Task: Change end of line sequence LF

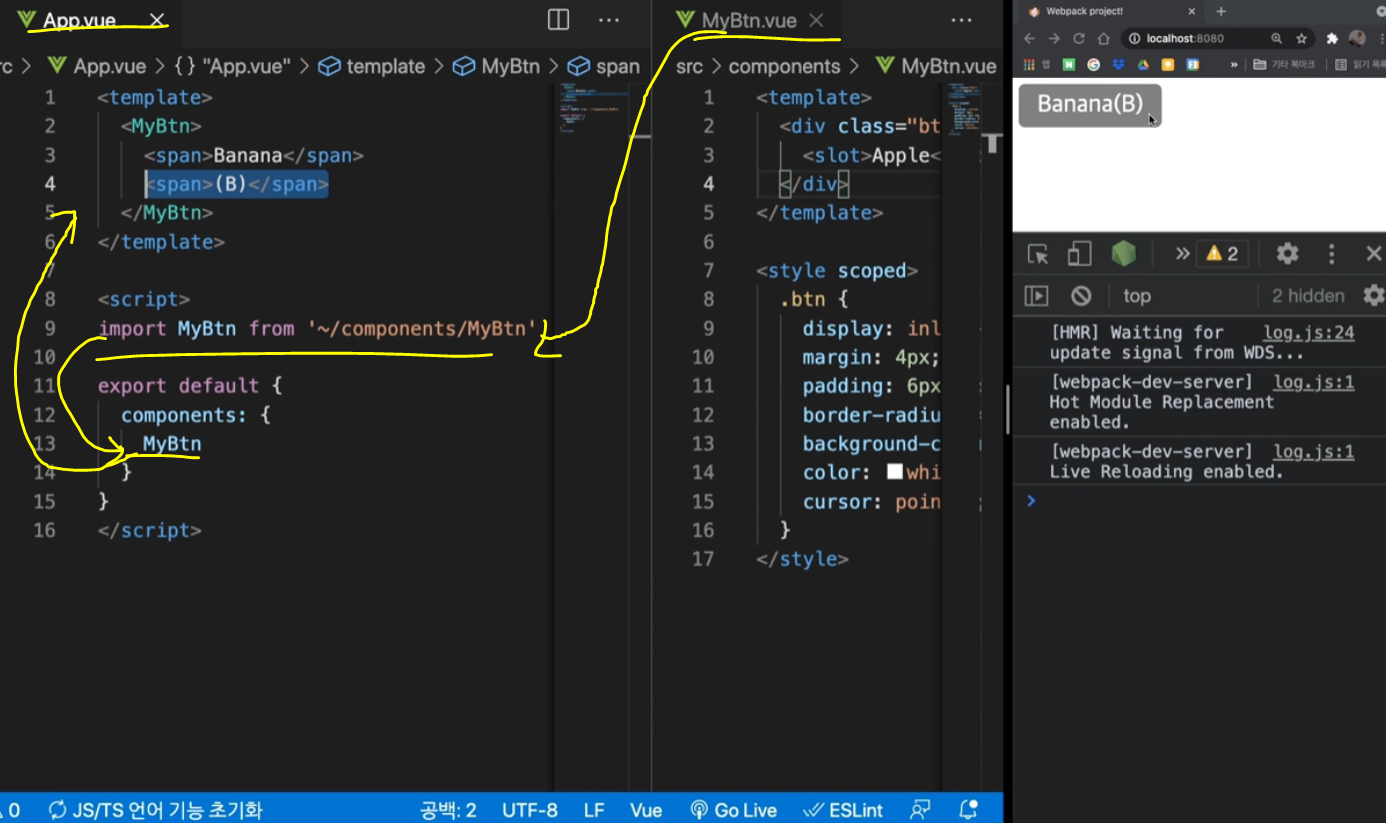Action: click(594, 809)
